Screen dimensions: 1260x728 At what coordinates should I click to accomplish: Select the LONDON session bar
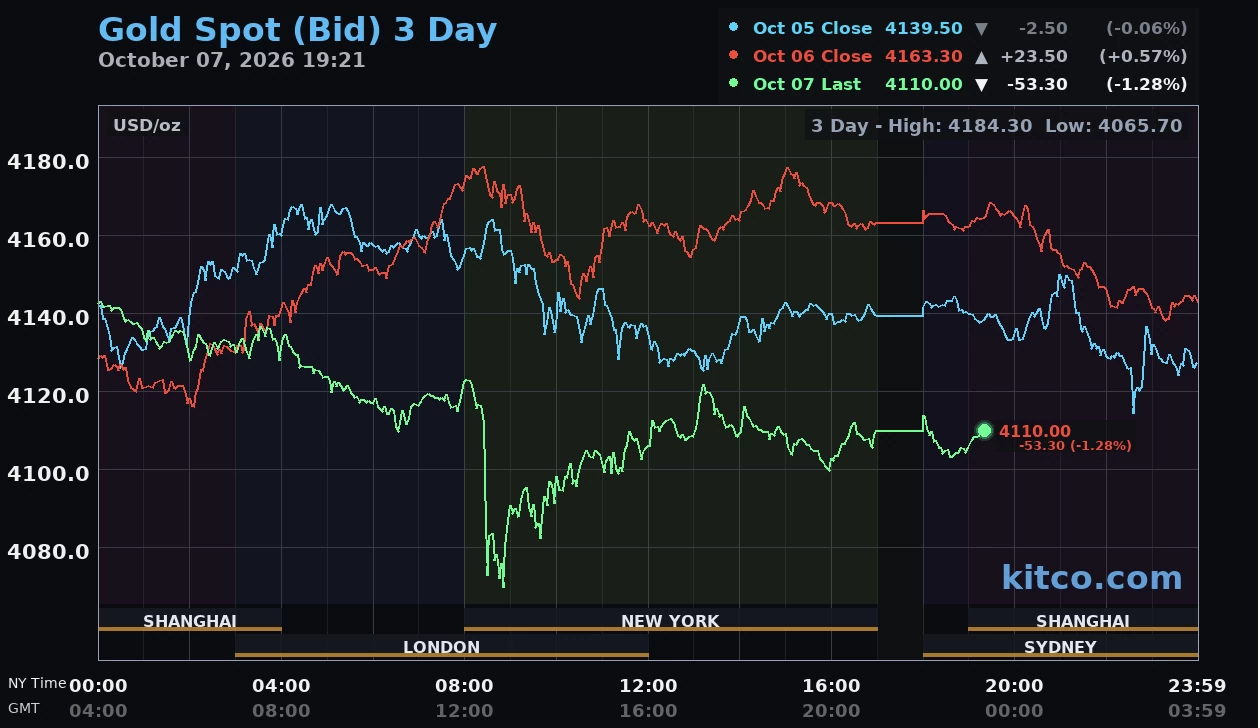[441, 646]
